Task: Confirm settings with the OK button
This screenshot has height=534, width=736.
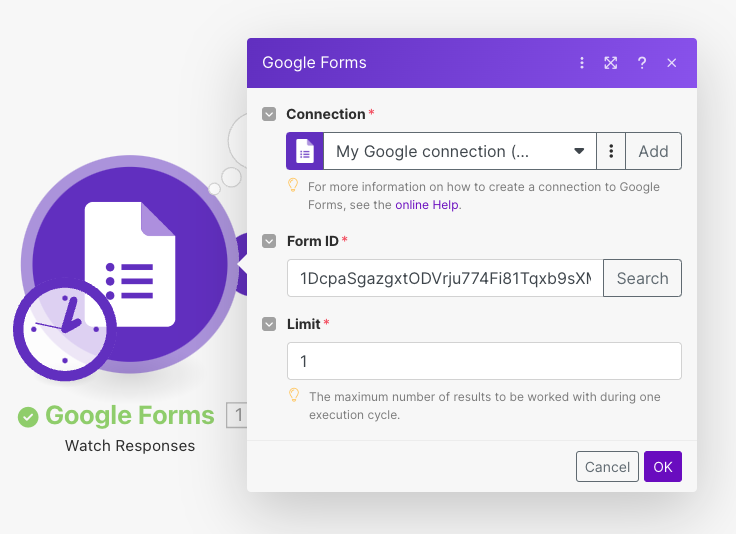Action: [x=663, y=467]
